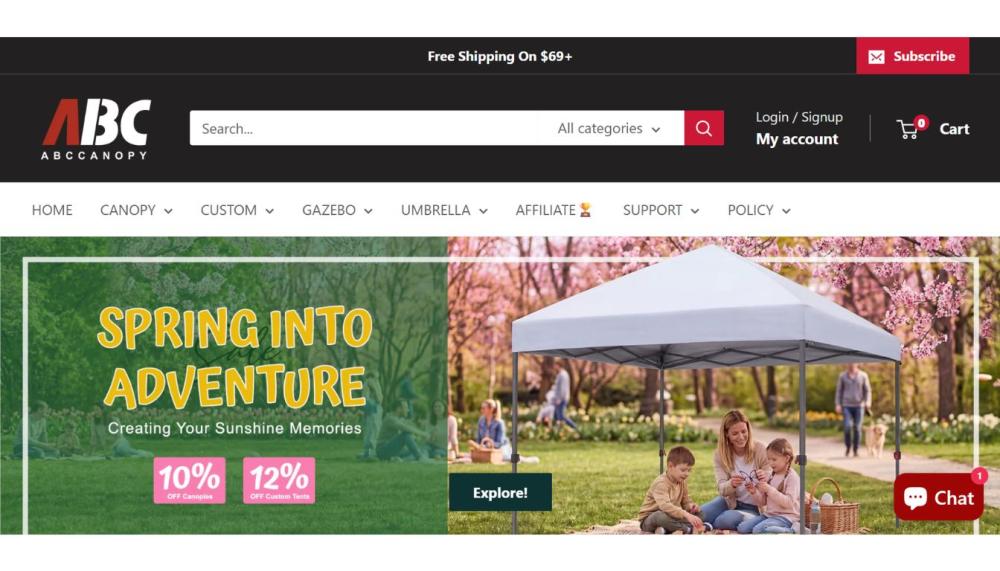Click the Login / Signup link

[799, 117]
